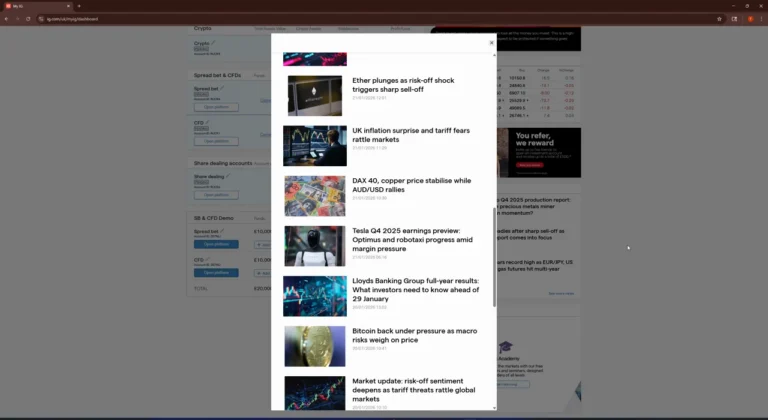The image size is (768, 420).
Task: Edit the live CFD account pencil icon
Action: (207, 123)
